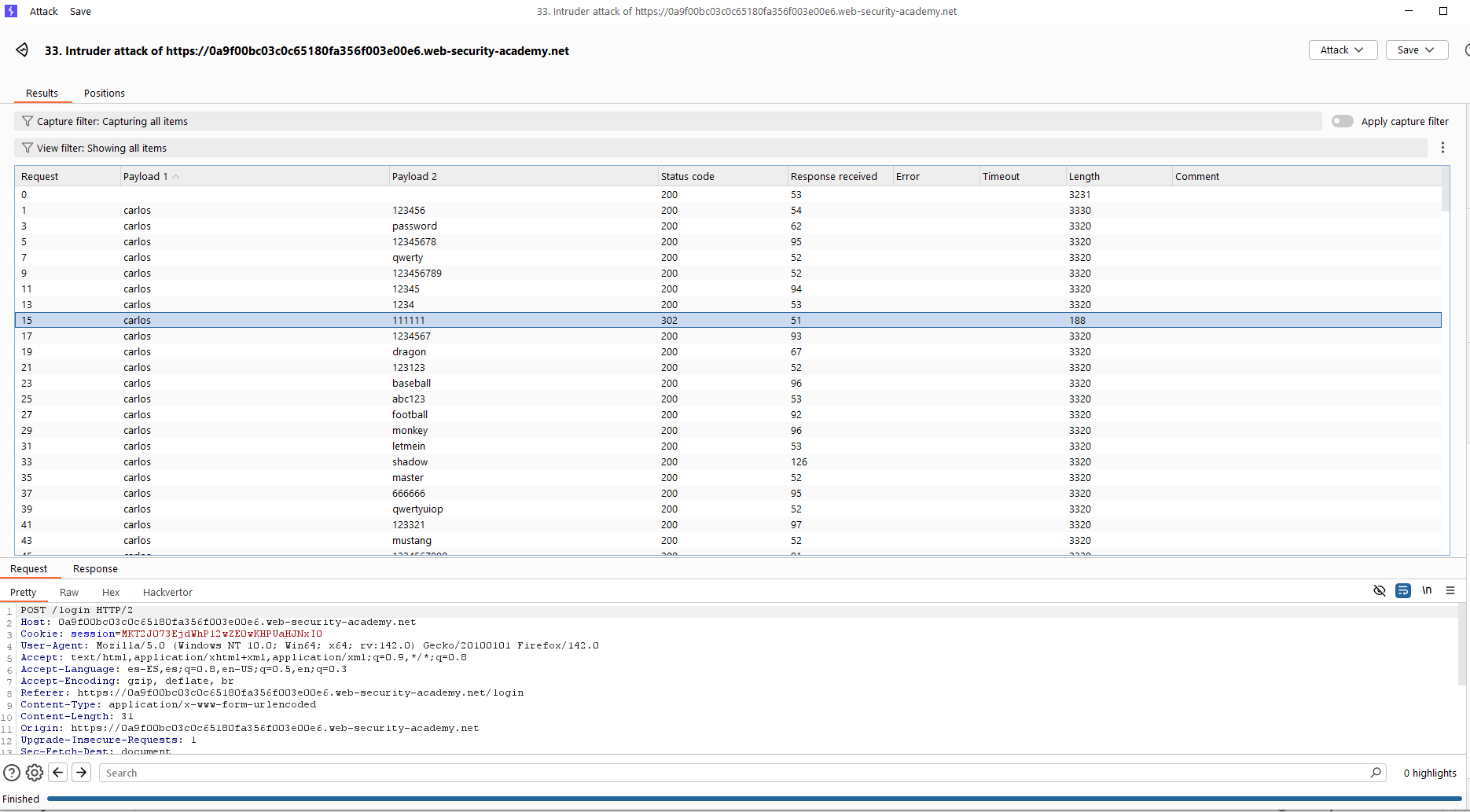Image resolution: width=1470 pixels, height=812 pixels.
Task: Open the Save dropdown button
Action: (x=1417, y=50)
